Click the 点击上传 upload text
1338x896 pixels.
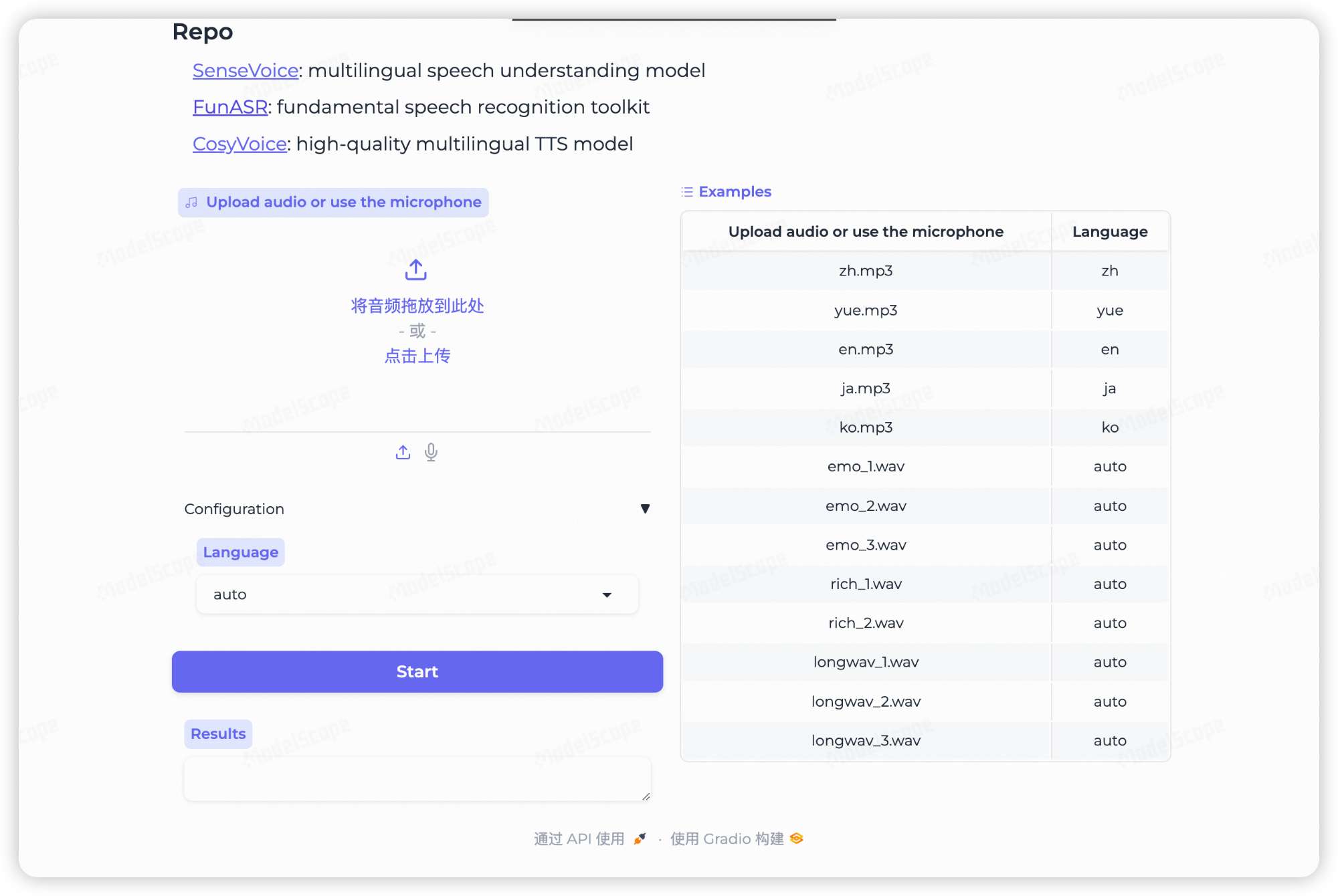tap(417, 356)
